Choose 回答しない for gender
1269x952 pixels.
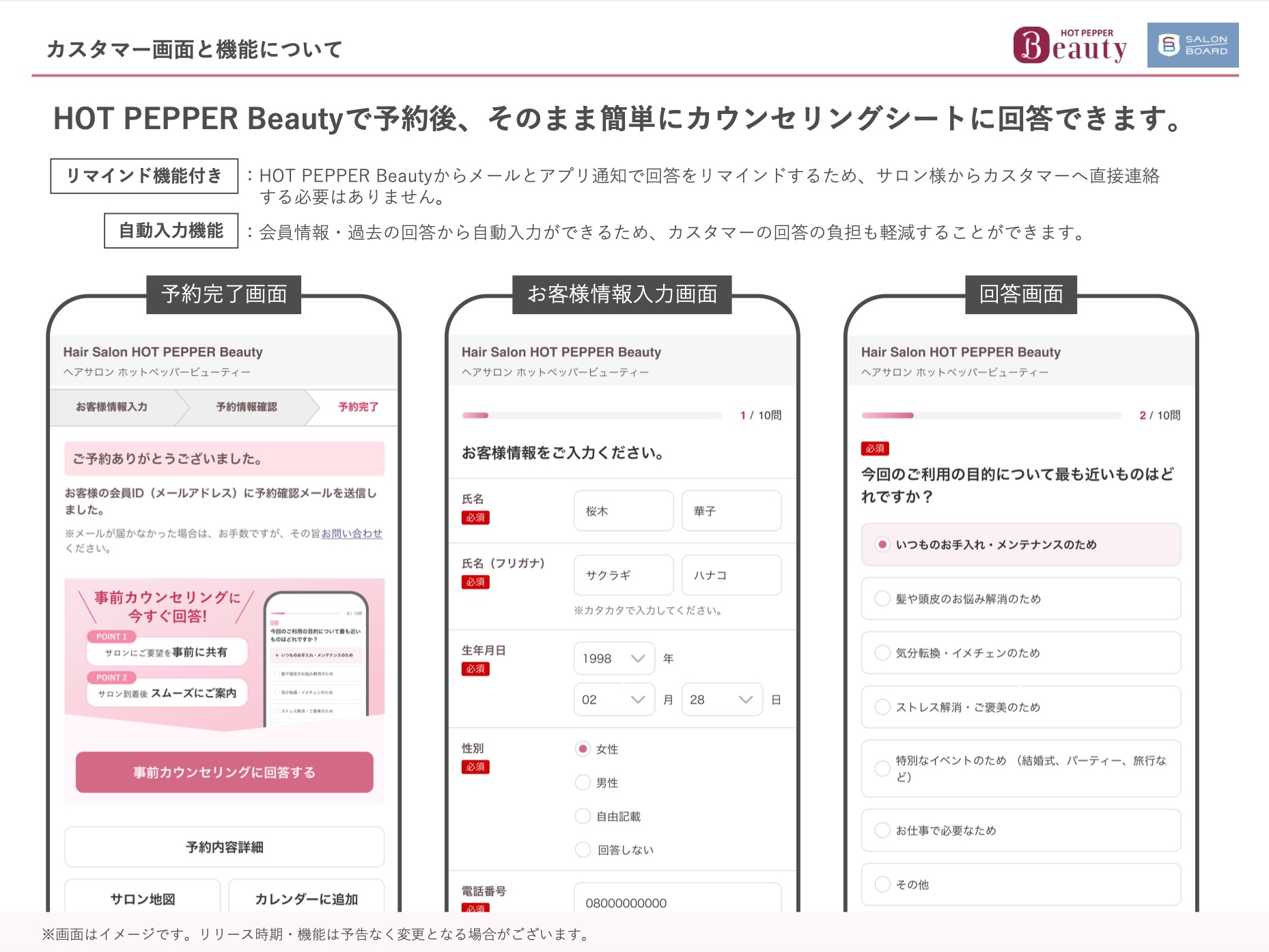coord(583,850)
